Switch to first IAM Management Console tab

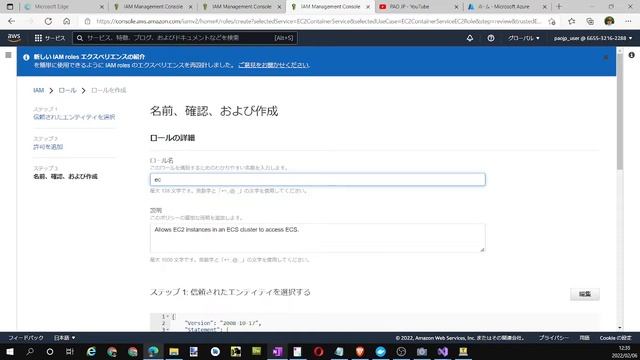(152, 7)
